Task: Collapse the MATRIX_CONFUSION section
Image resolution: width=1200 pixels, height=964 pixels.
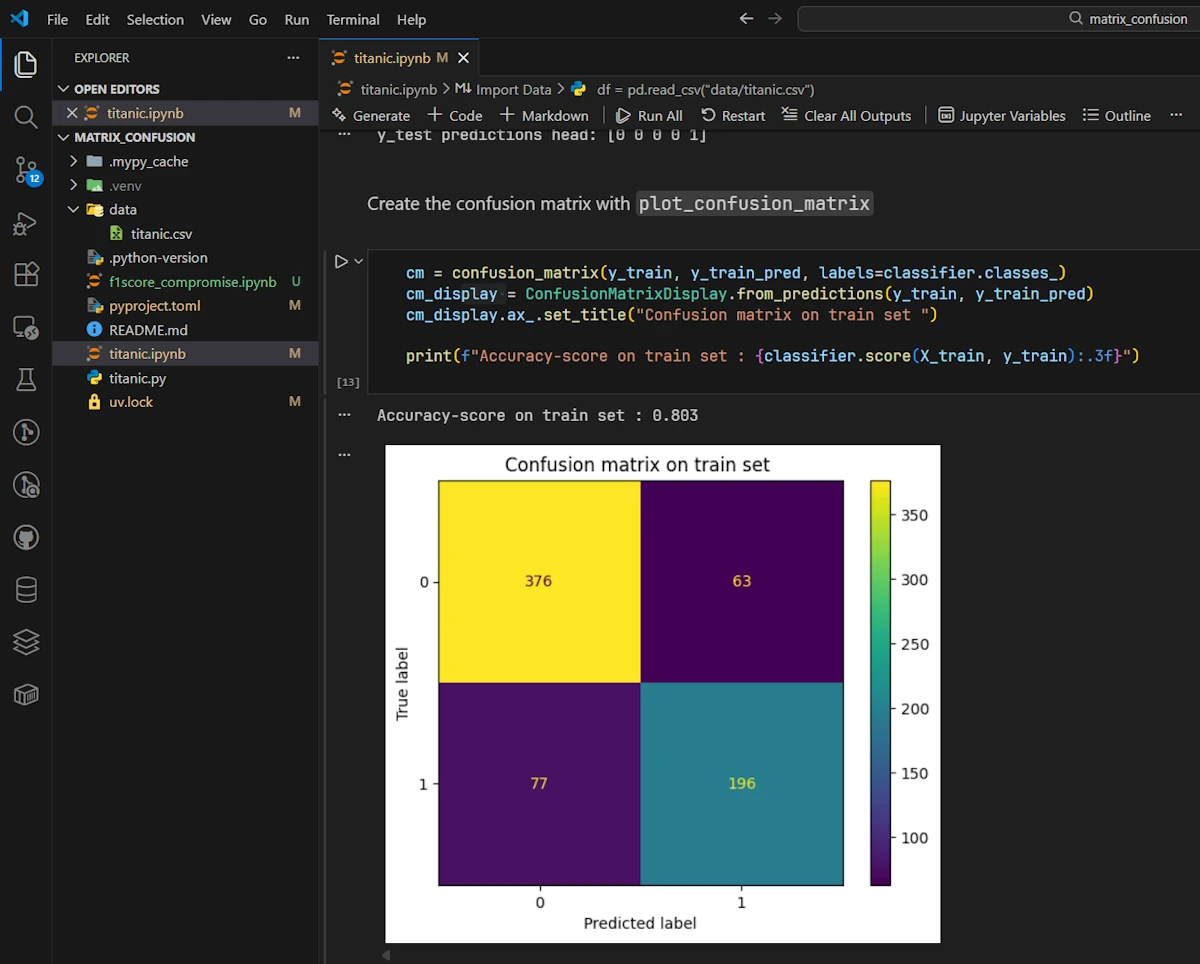Action: (65, 137)
